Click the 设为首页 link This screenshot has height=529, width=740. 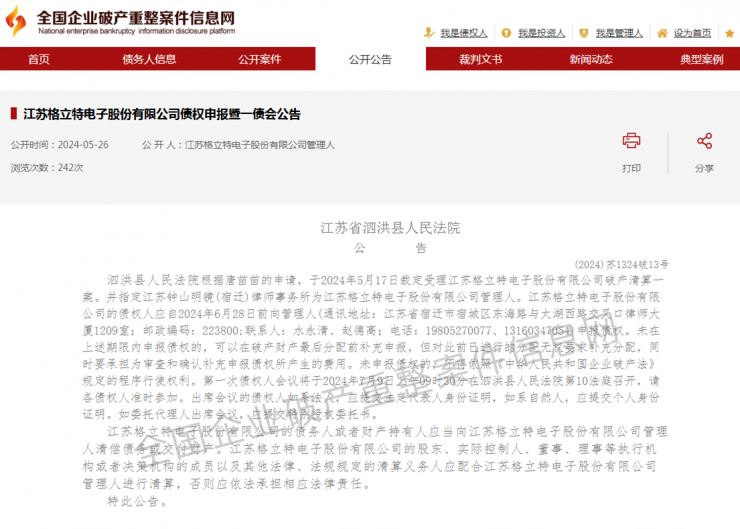692,34
